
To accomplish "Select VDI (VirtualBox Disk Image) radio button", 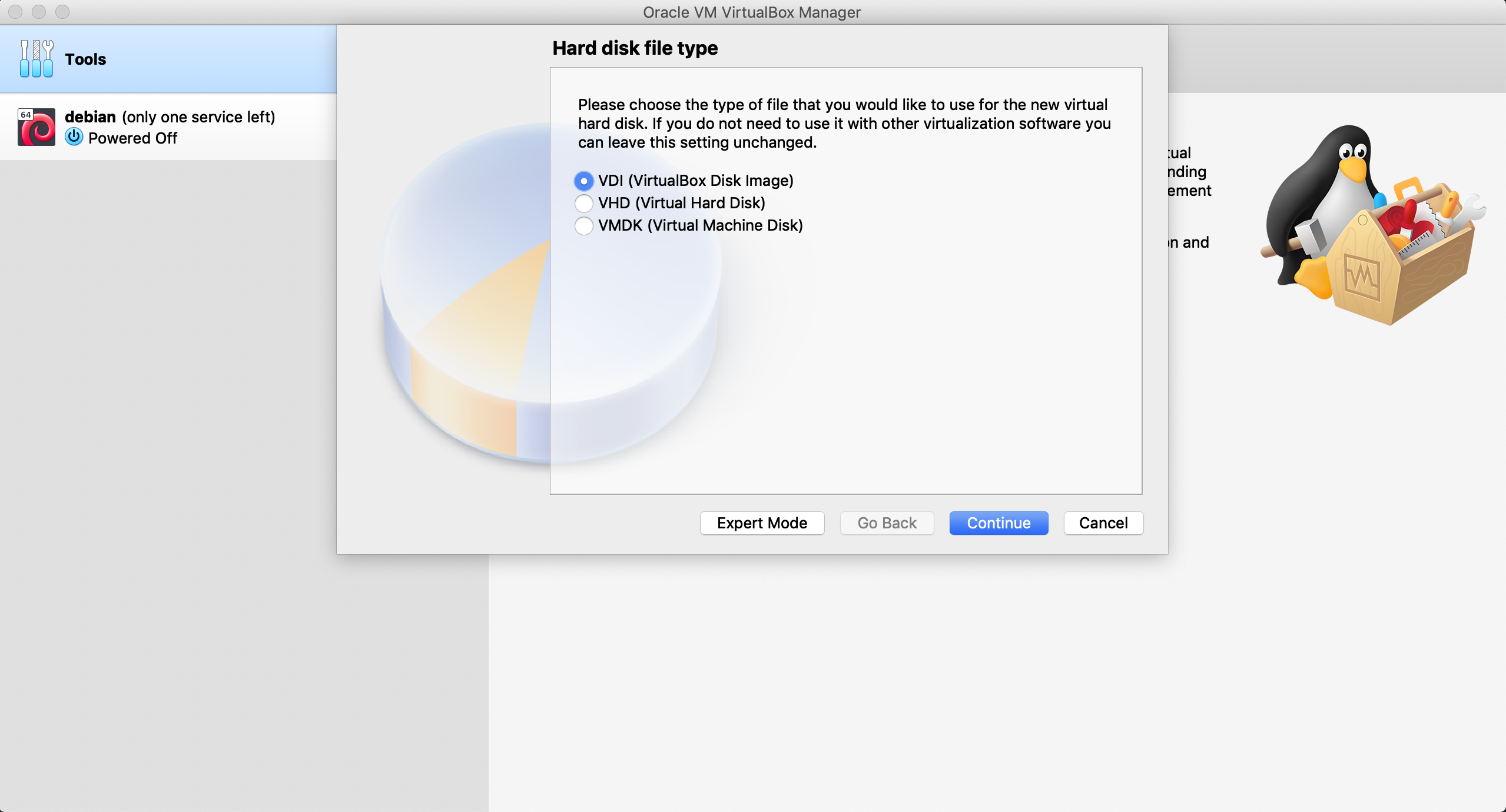I will click(x=583, y=181).
